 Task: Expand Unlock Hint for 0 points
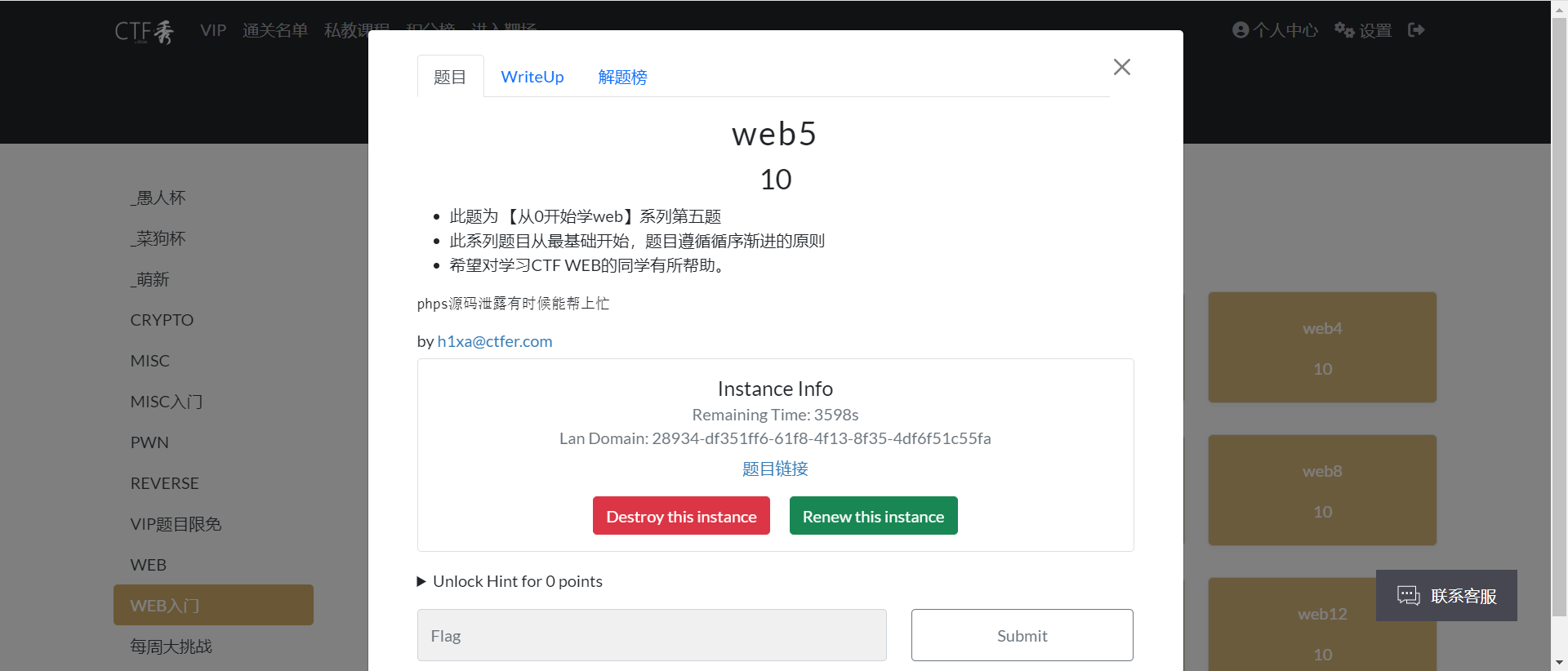pyautogui.click(x=510, y=581)
